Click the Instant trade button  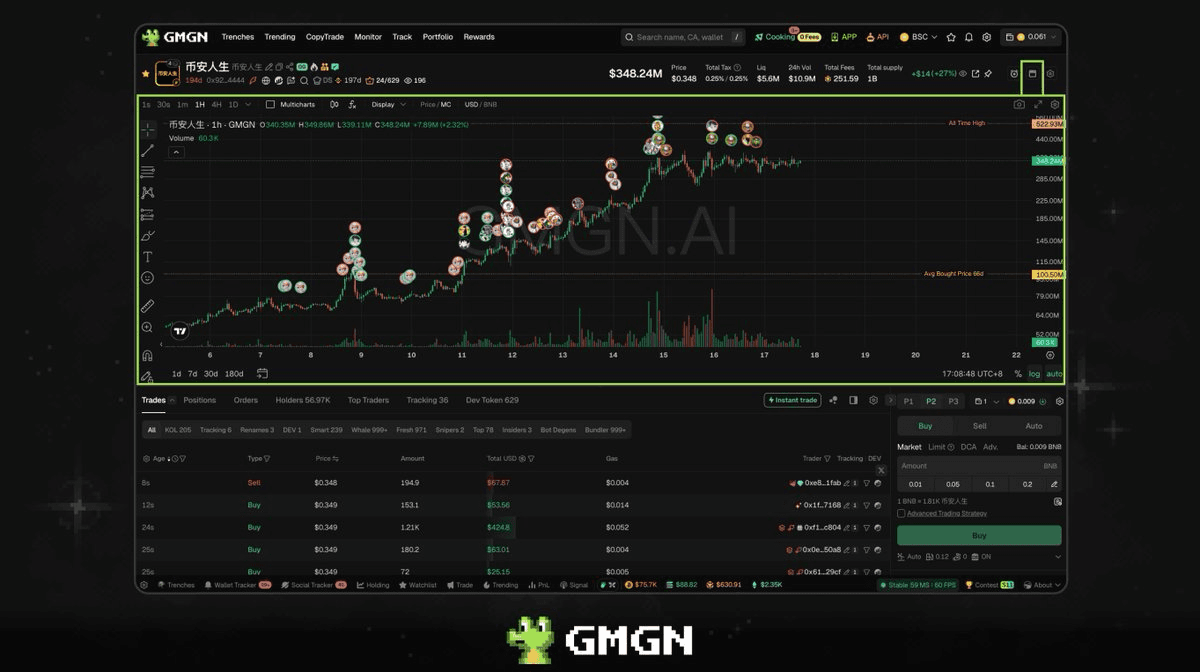[x=792, y=400]
